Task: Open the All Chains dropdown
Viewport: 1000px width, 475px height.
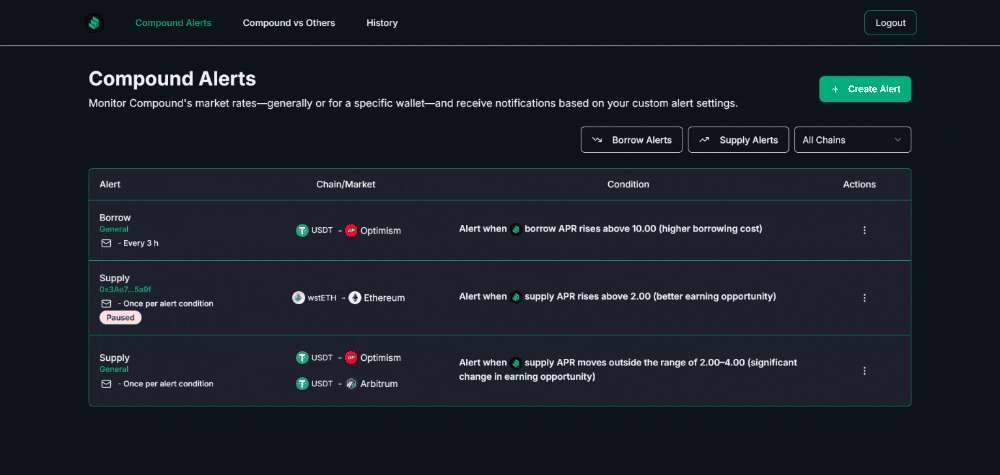Action: coord(853,140)
